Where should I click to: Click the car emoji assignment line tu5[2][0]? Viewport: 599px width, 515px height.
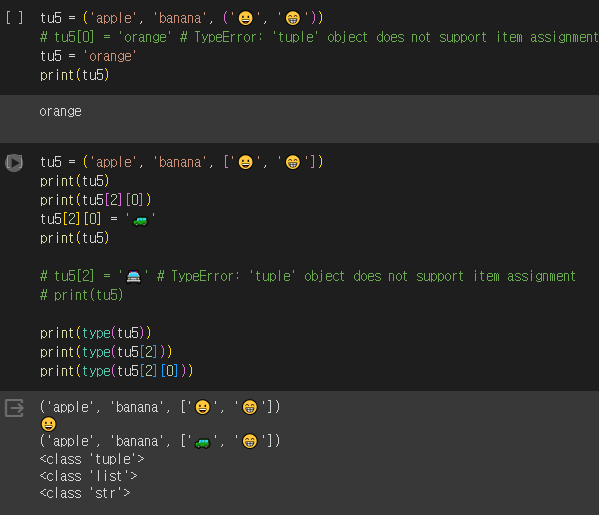98,219
